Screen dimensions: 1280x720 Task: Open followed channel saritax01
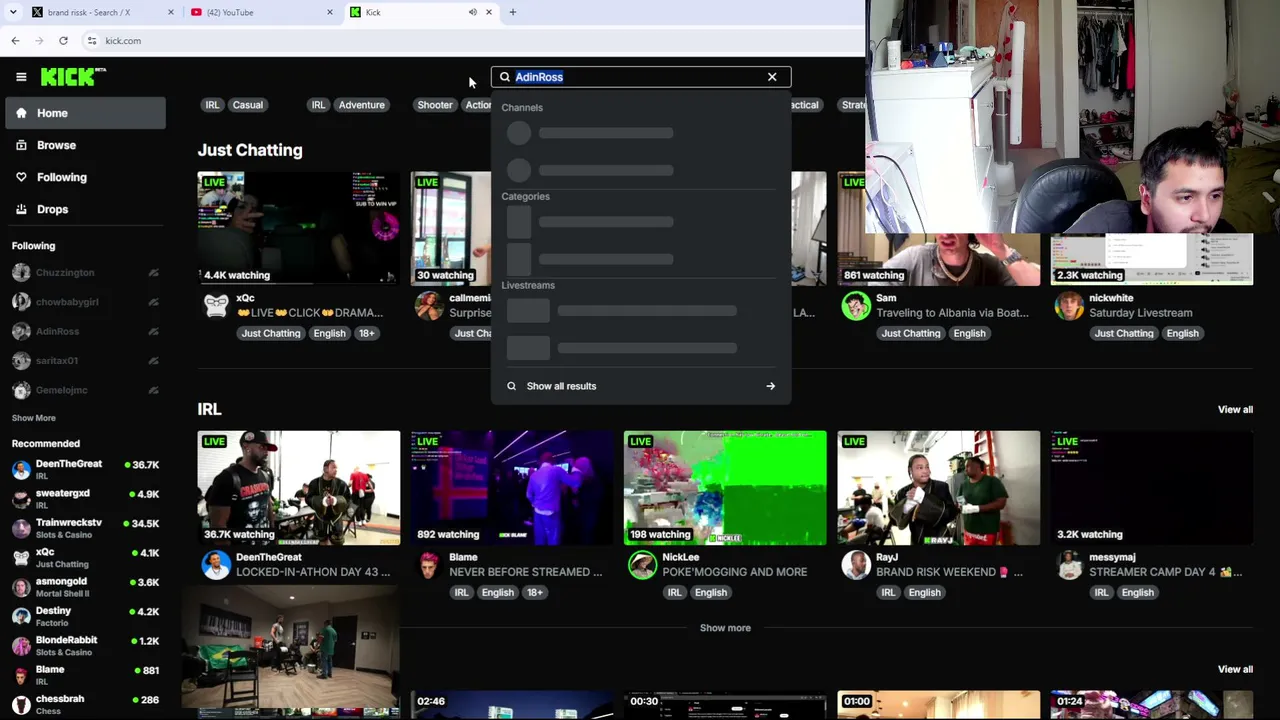point(86,360)
